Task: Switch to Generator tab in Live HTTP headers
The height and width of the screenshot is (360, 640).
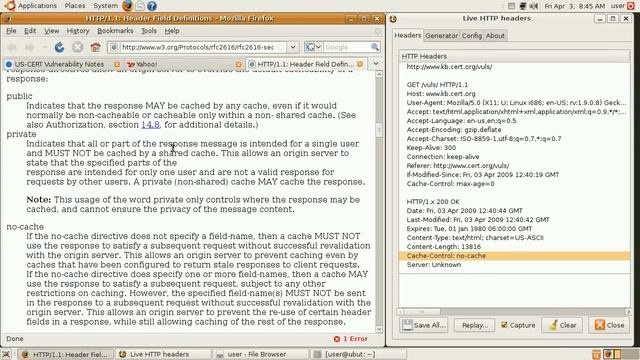Action: click(x=441, y=36)
